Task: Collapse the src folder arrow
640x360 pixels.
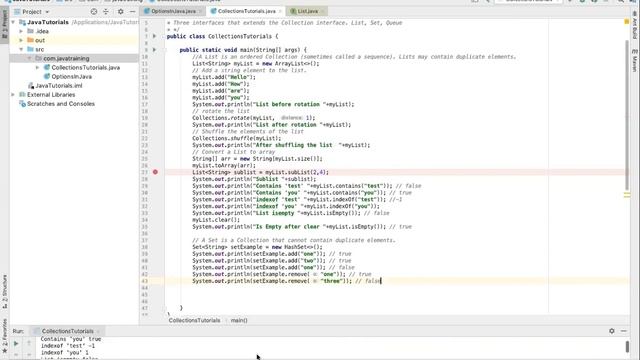Action: (x=21, y=49)
